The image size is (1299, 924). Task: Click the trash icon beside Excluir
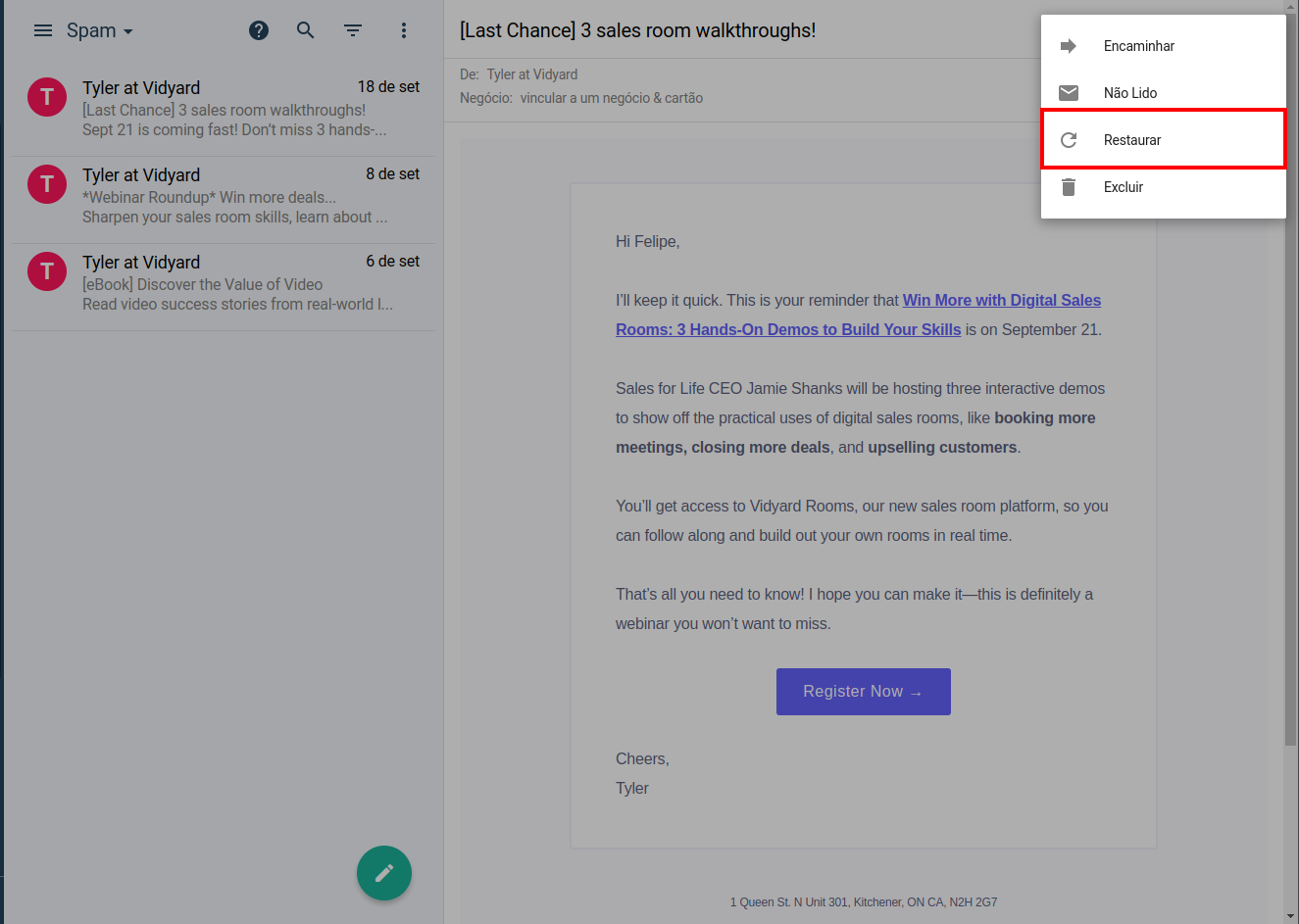point(1069,187)
